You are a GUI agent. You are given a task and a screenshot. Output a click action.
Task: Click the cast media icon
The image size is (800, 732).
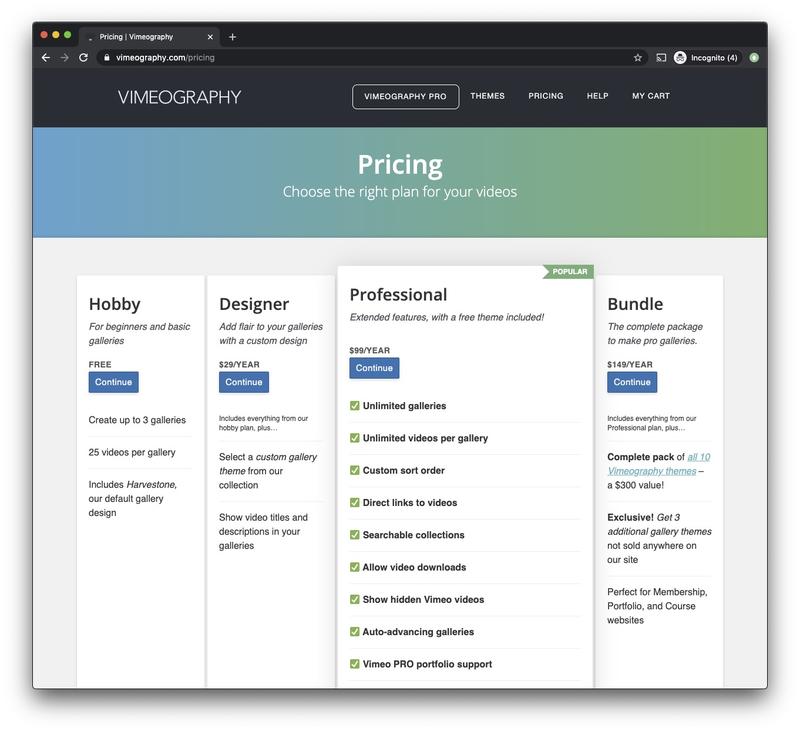click(661, 58)
